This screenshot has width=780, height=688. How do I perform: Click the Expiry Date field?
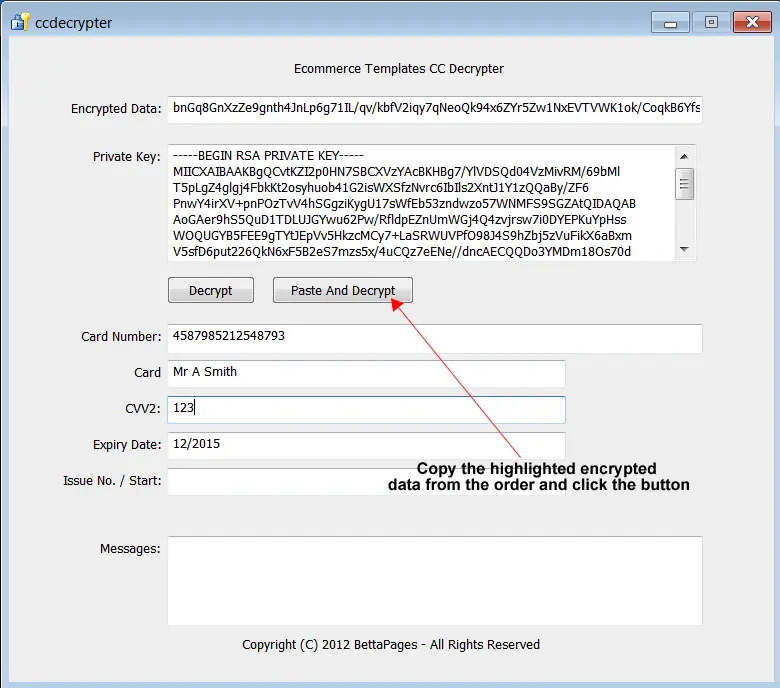pos(366,445)
